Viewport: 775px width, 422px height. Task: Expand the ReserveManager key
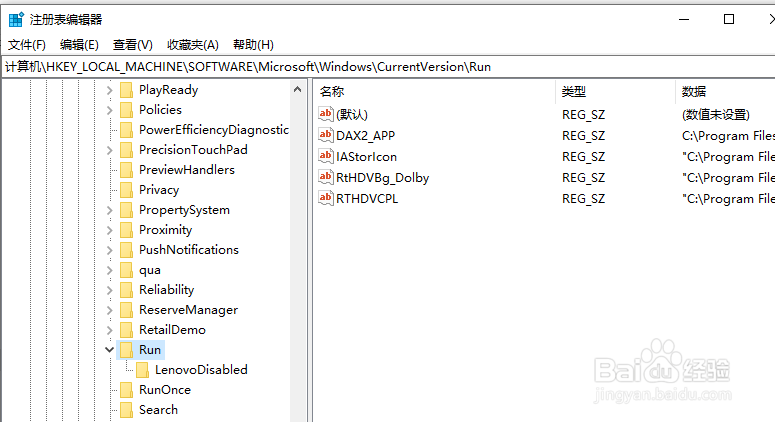(110, 310)
